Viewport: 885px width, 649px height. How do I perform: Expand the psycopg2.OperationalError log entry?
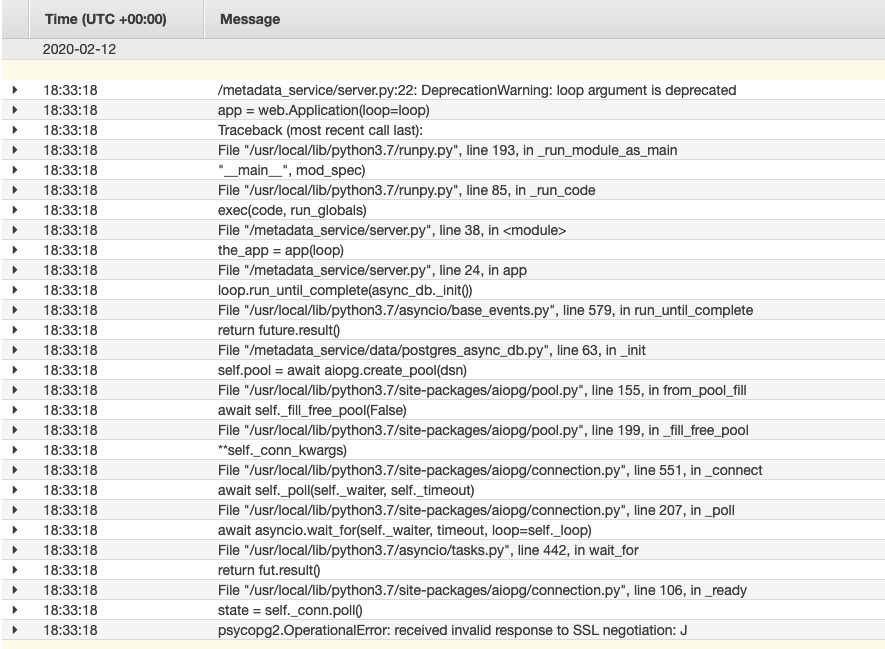coord(13,630)
